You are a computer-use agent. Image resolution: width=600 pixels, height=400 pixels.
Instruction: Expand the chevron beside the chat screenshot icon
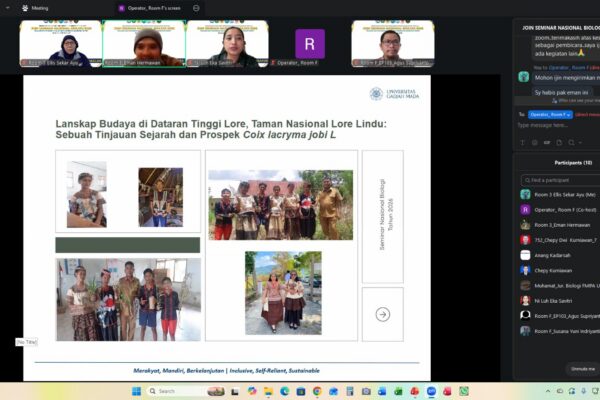click(580, 142)
